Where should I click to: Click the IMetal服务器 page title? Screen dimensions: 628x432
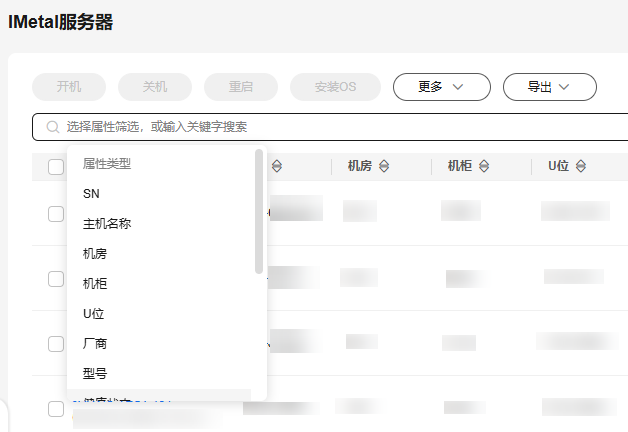click(60, 22)
